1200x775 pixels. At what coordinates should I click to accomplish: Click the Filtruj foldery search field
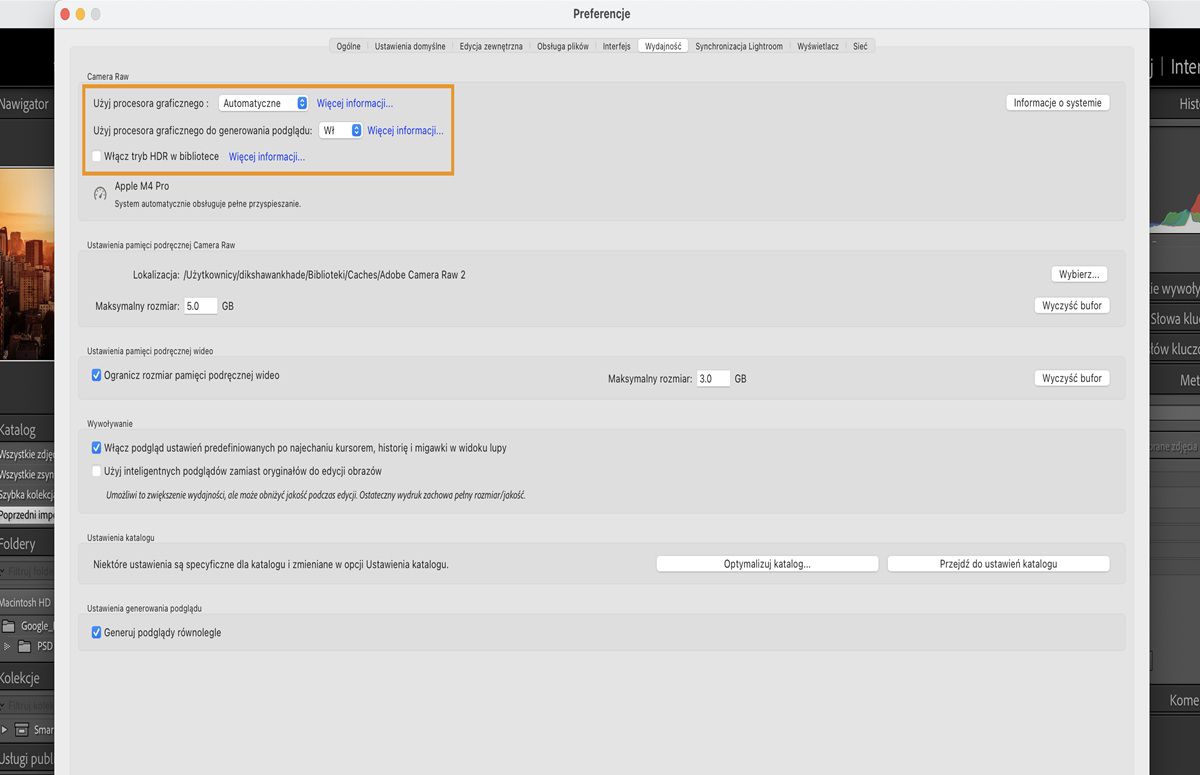coord(27,572)
